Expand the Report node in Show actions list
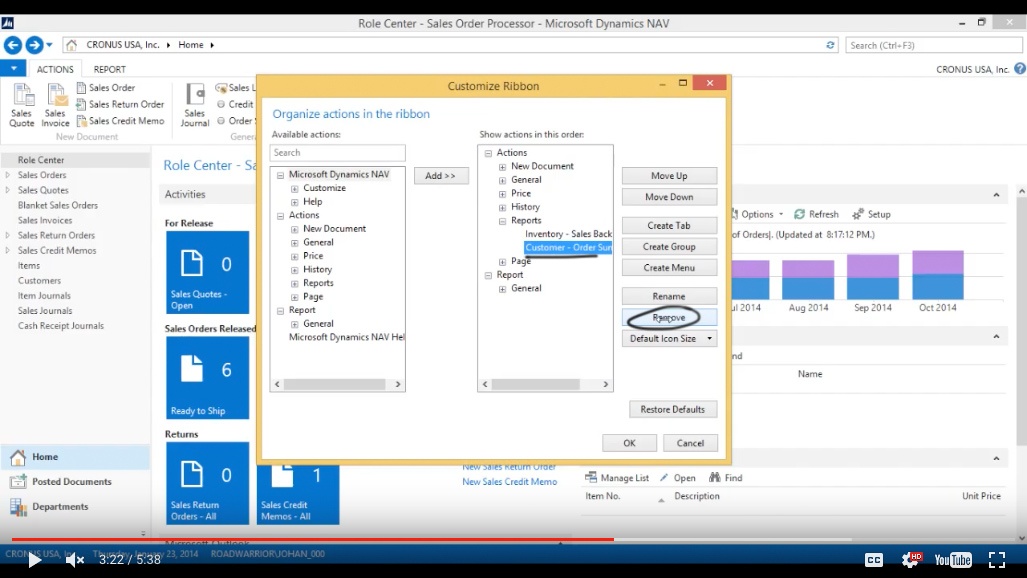The image size is (1027, 578). coord(488,273)
